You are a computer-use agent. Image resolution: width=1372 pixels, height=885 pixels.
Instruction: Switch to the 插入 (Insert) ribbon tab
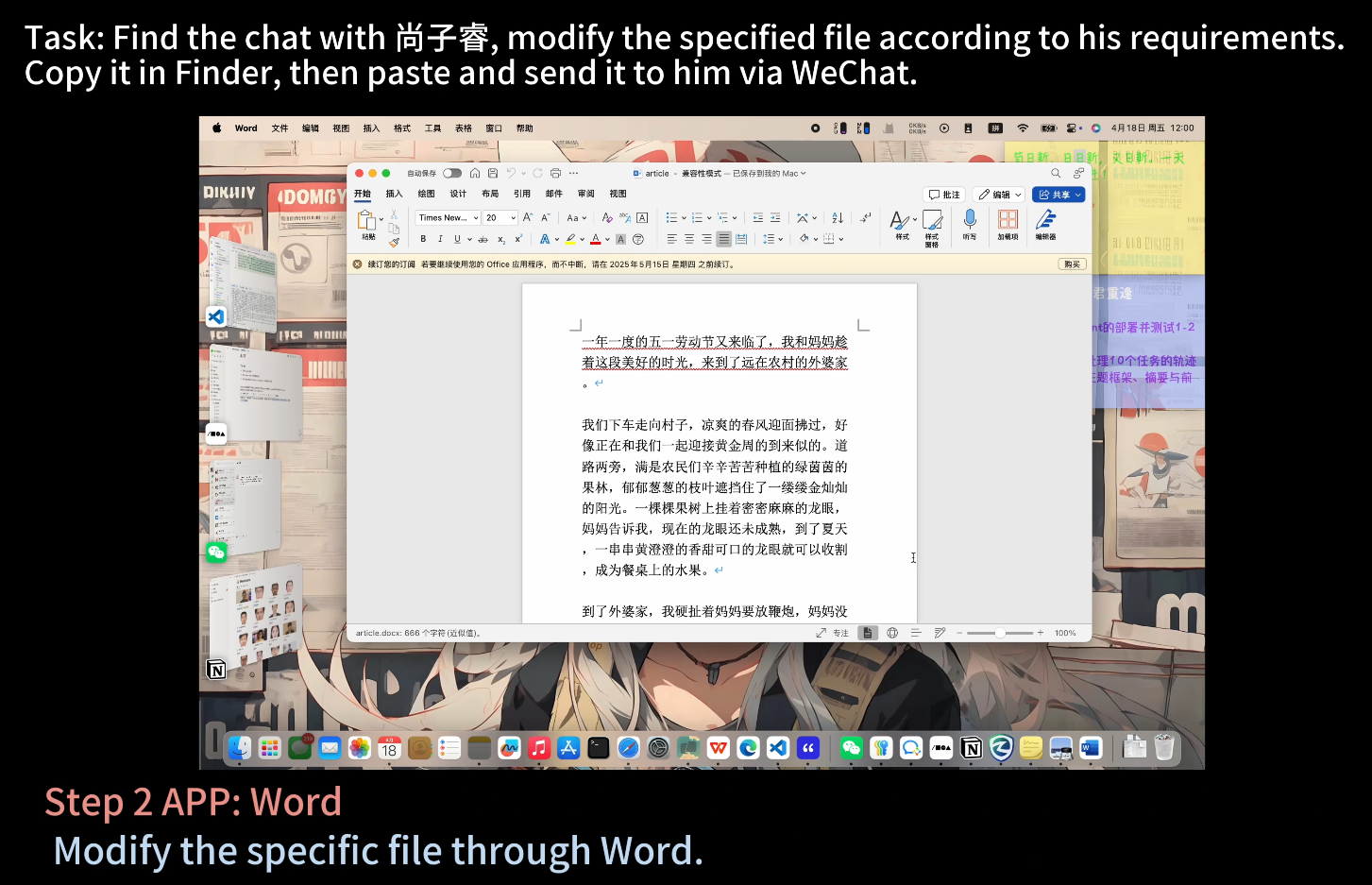pos(394,195)
